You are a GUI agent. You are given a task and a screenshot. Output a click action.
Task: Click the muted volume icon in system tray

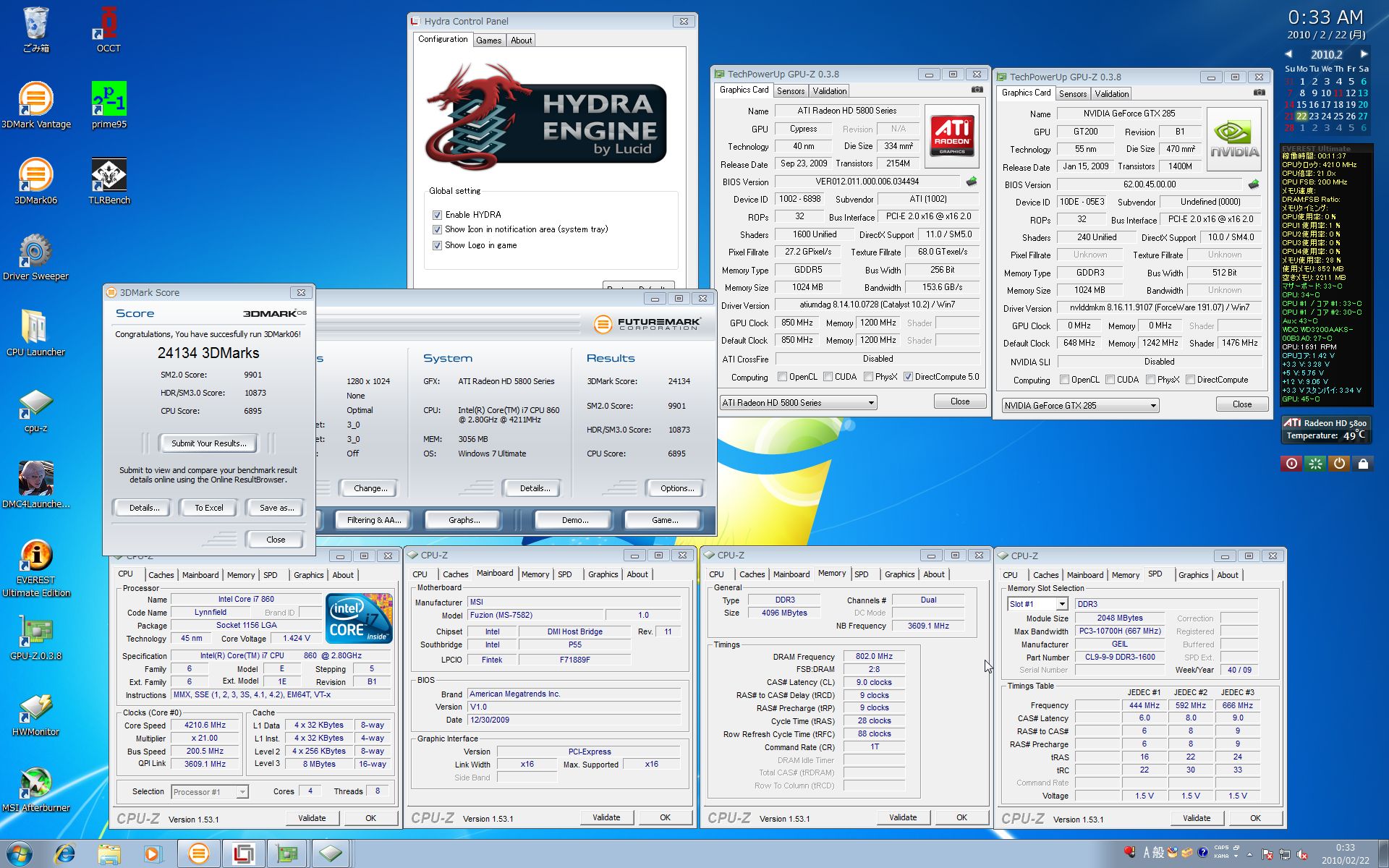pos(1301,854)
